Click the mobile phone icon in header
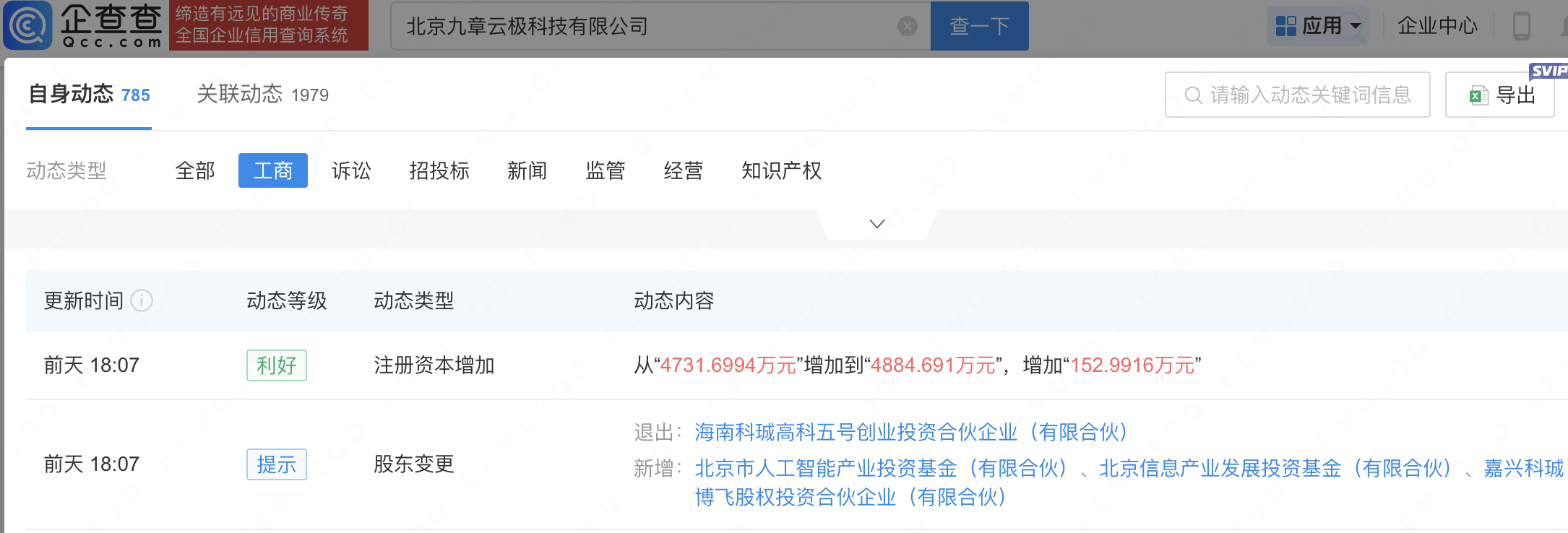The image size is (1568, 533). pos(1521,26)
